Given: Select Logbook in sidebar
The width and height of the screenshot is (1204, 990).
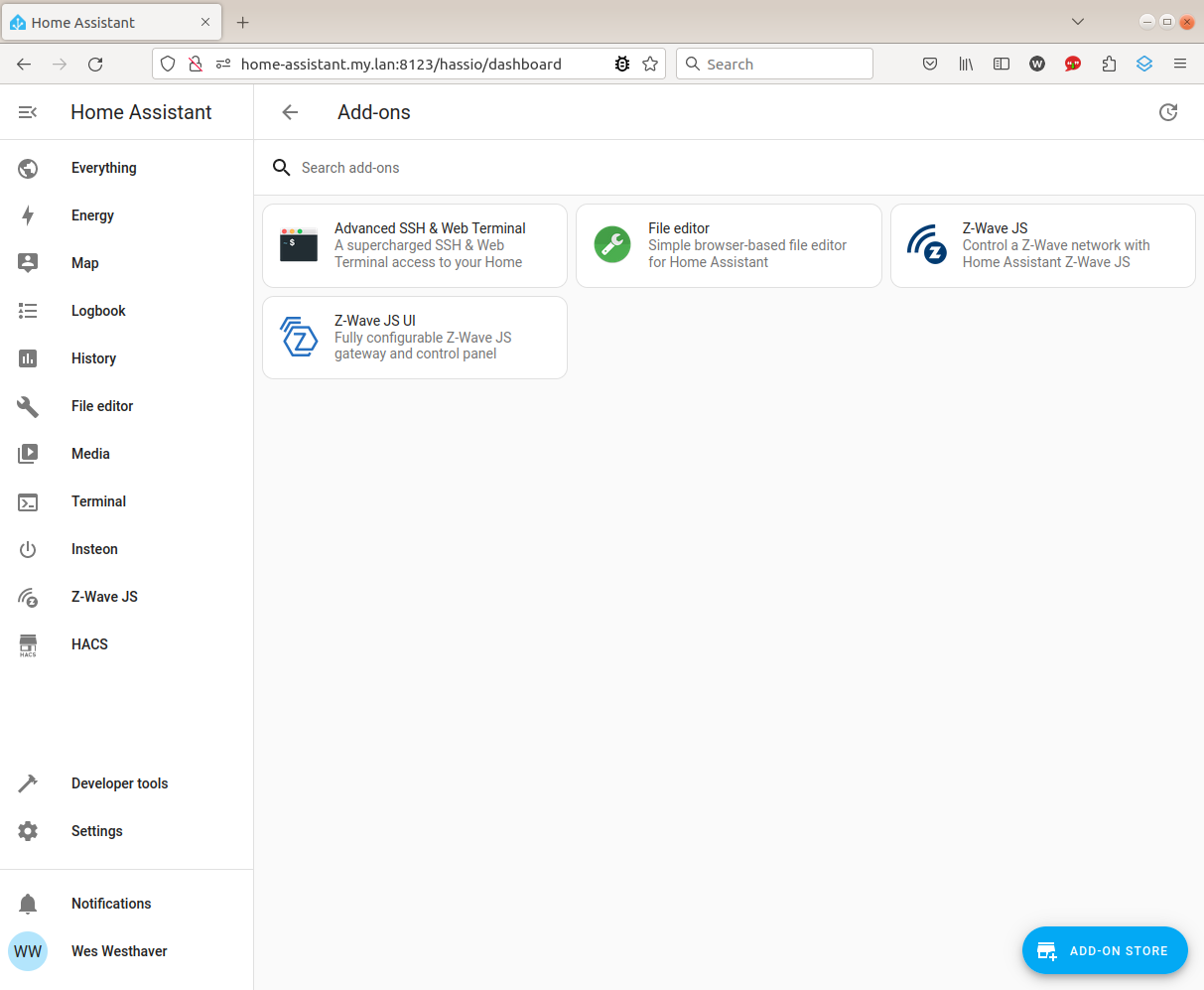Looking at the screenshot, I should coord(98,311).
